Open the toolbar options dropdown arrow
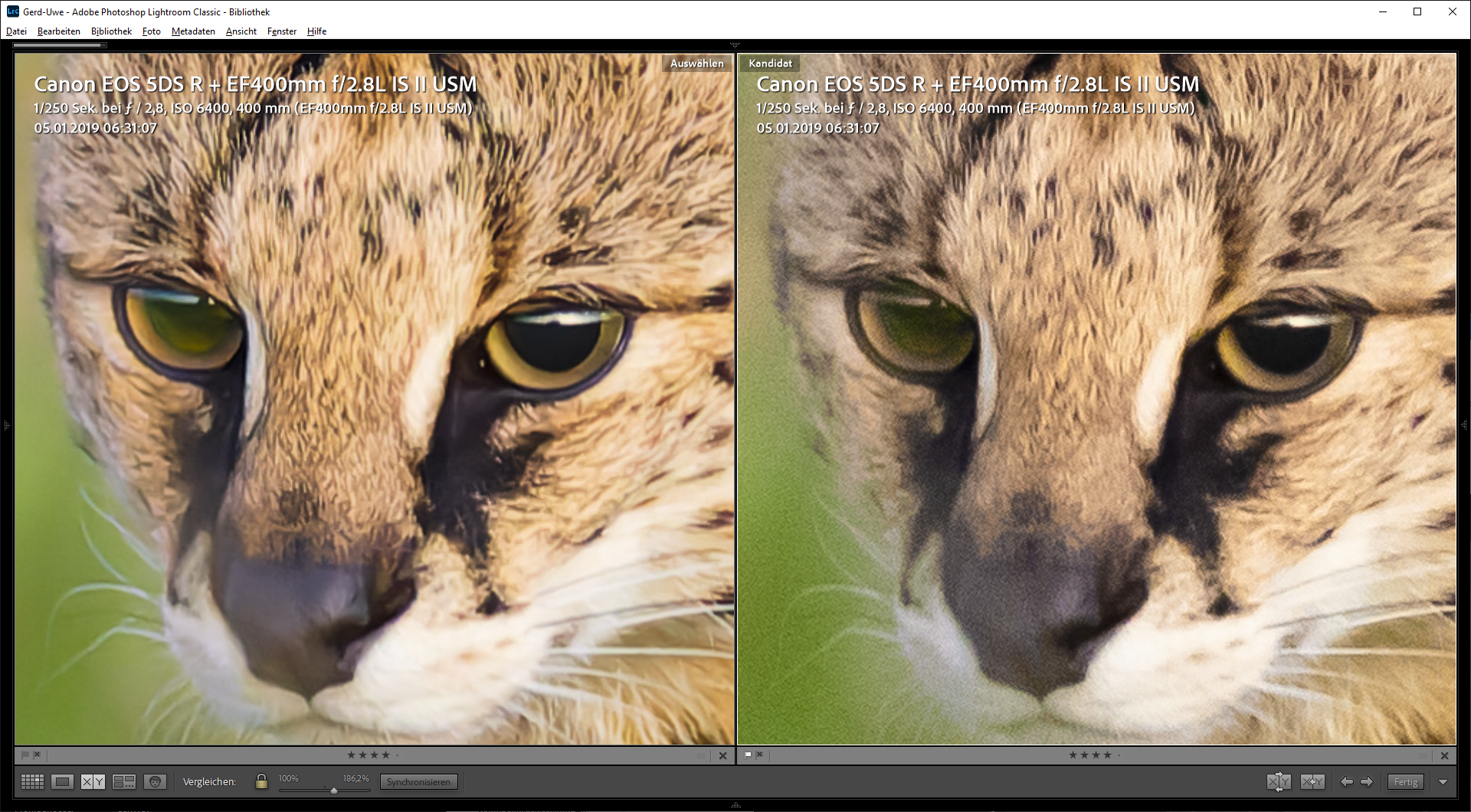Viewport: 1471px width, 812px height. (x=1443, y=781)
